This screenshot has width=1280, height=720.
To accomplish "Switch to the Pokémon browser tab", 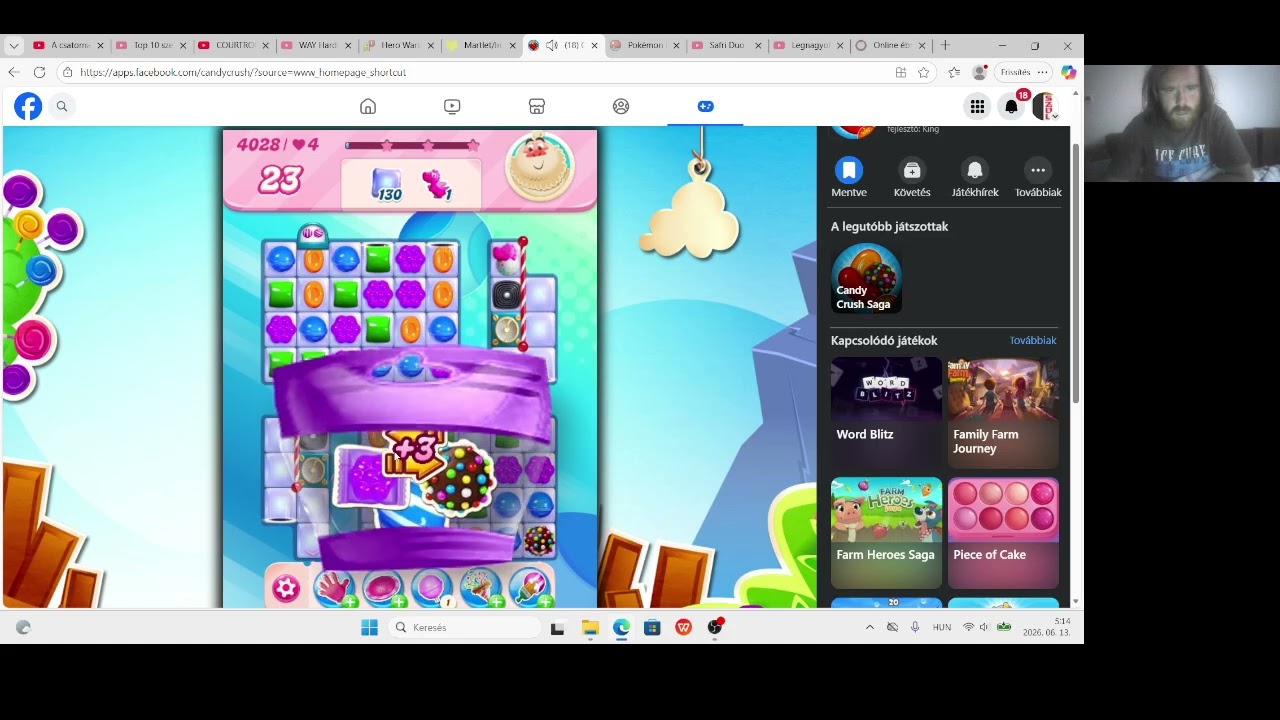I will [642, 45].
